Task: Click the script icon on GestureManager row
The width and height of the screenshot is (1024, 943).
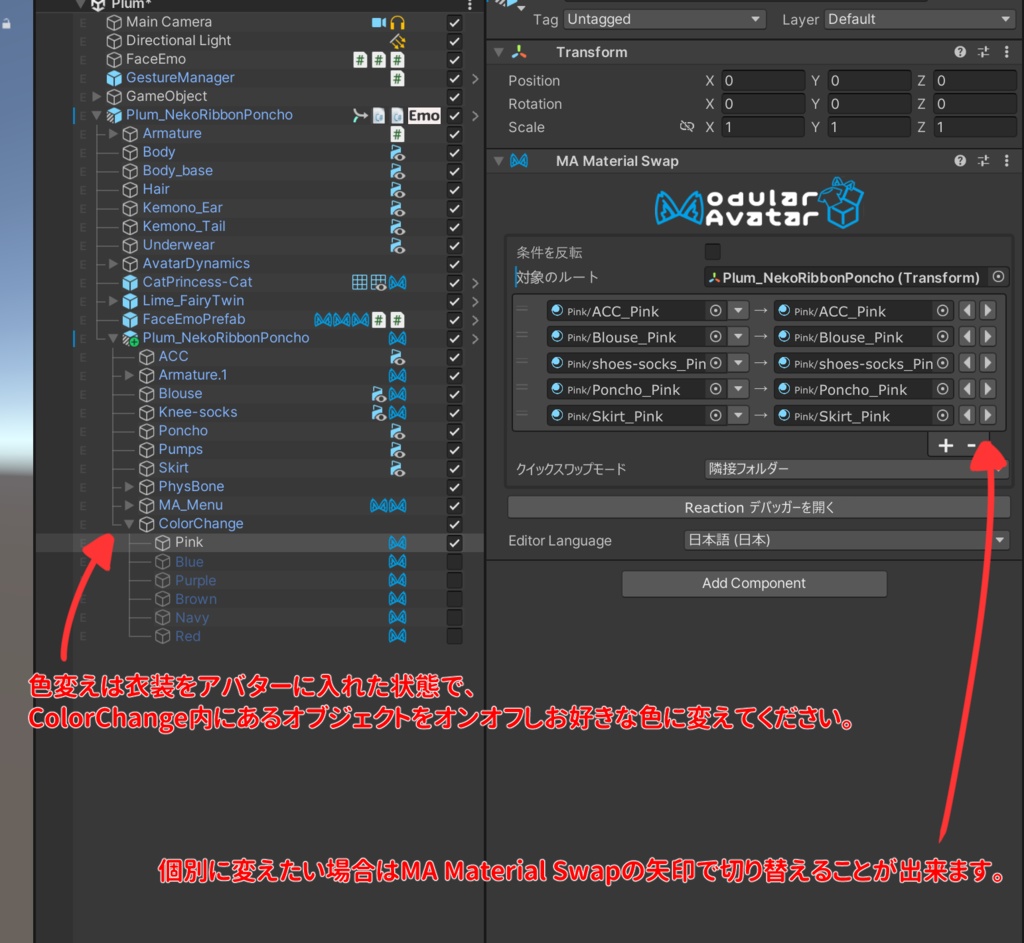Action: click(397, 78)
